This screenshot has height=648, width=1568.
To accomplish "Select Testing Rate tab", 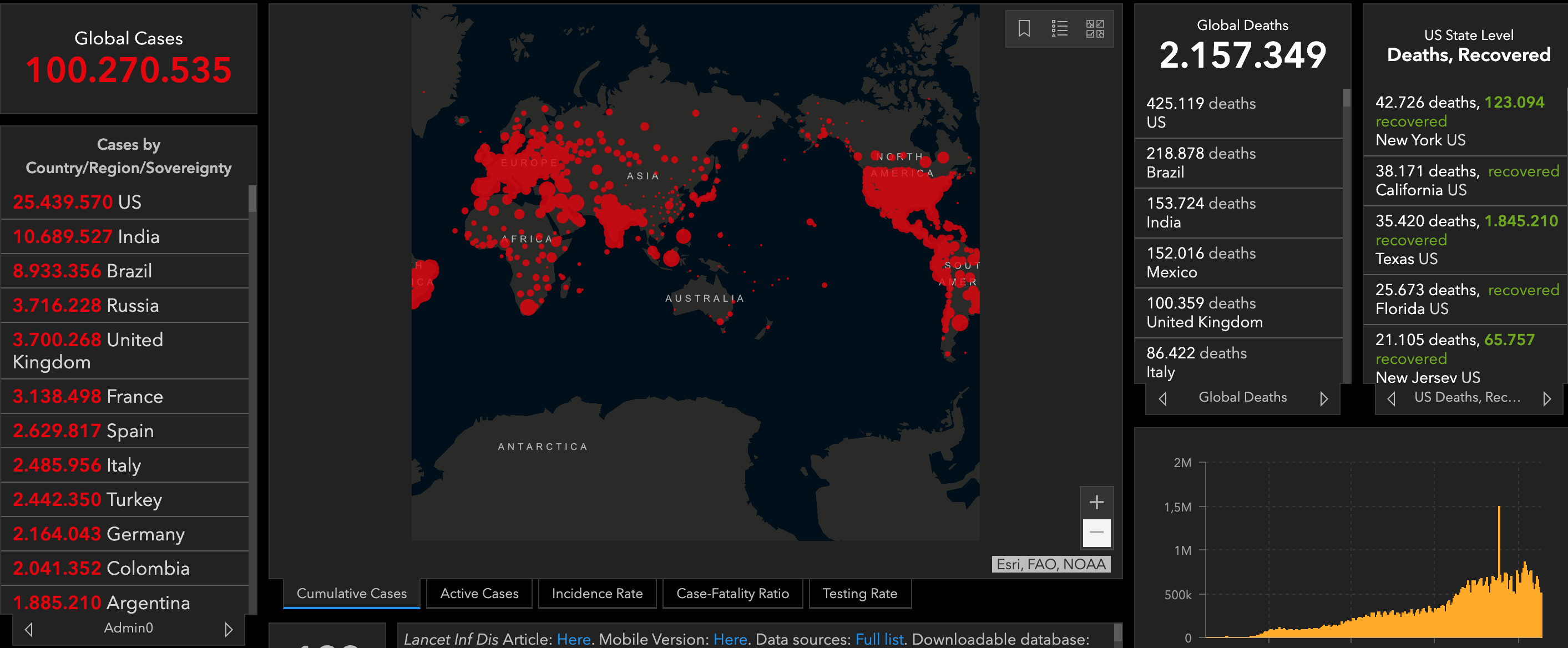I will (859, 593).
